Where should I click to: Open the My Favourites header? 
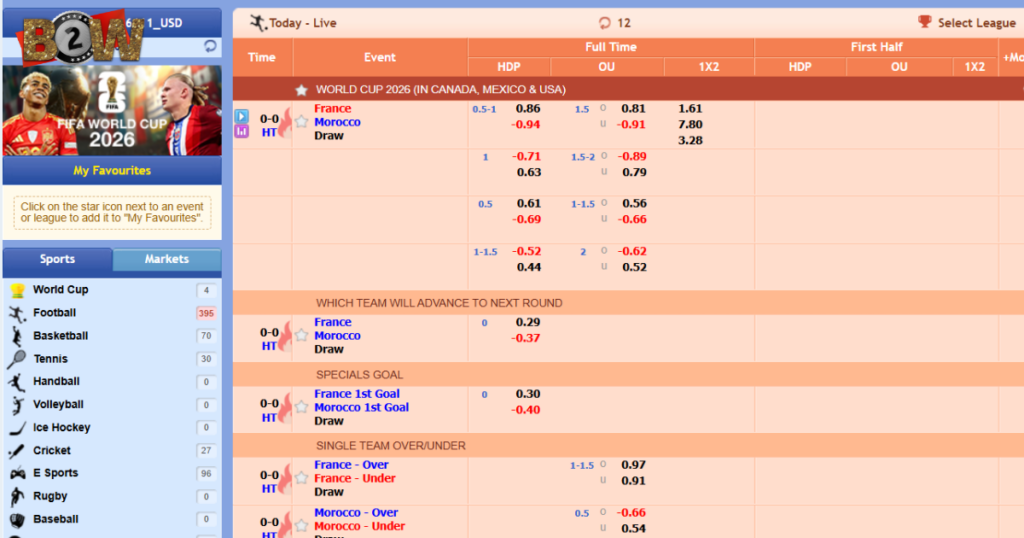[112, 170]
